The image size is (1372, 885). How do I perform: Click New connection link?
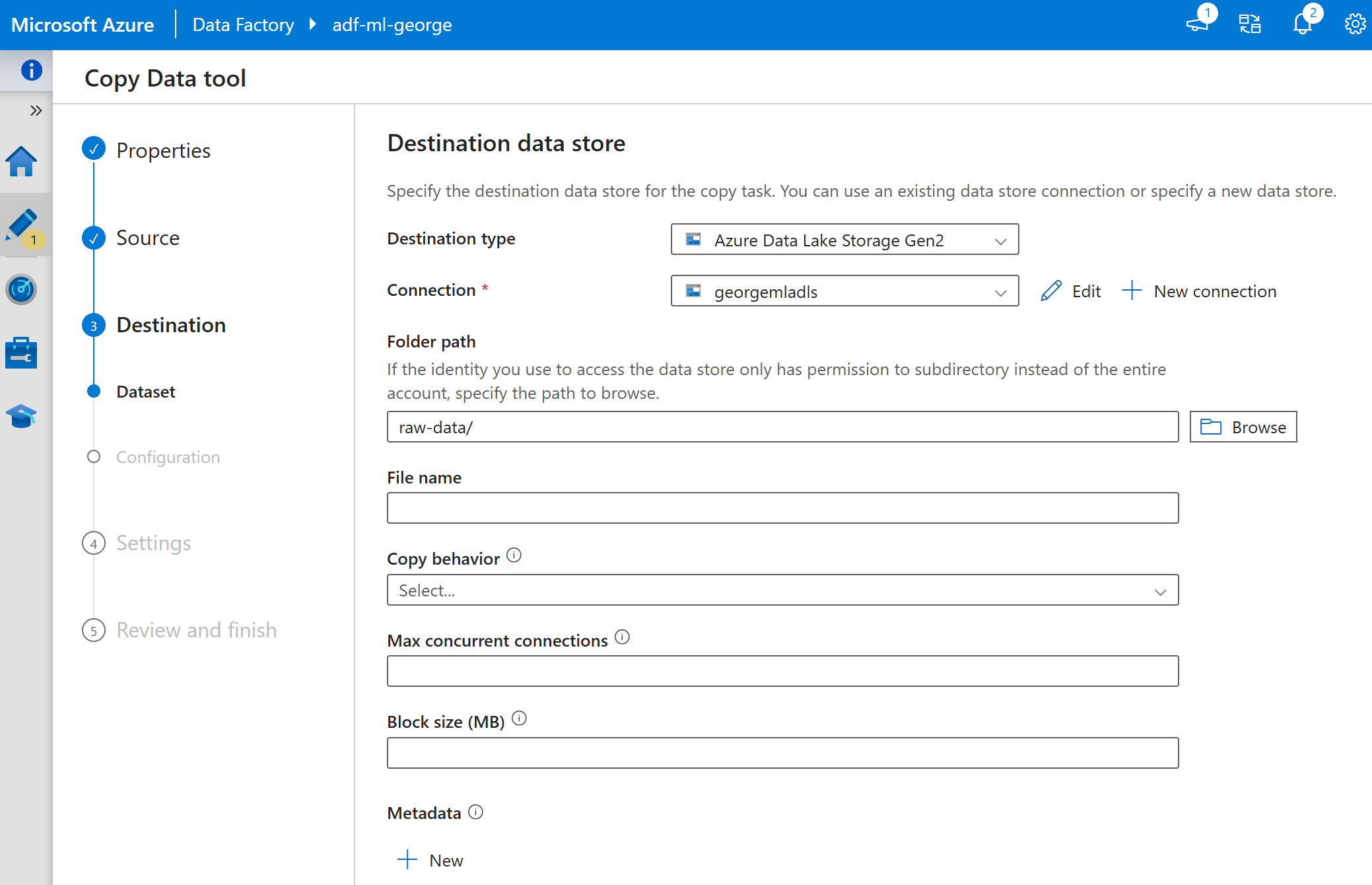coord(1199,291)
